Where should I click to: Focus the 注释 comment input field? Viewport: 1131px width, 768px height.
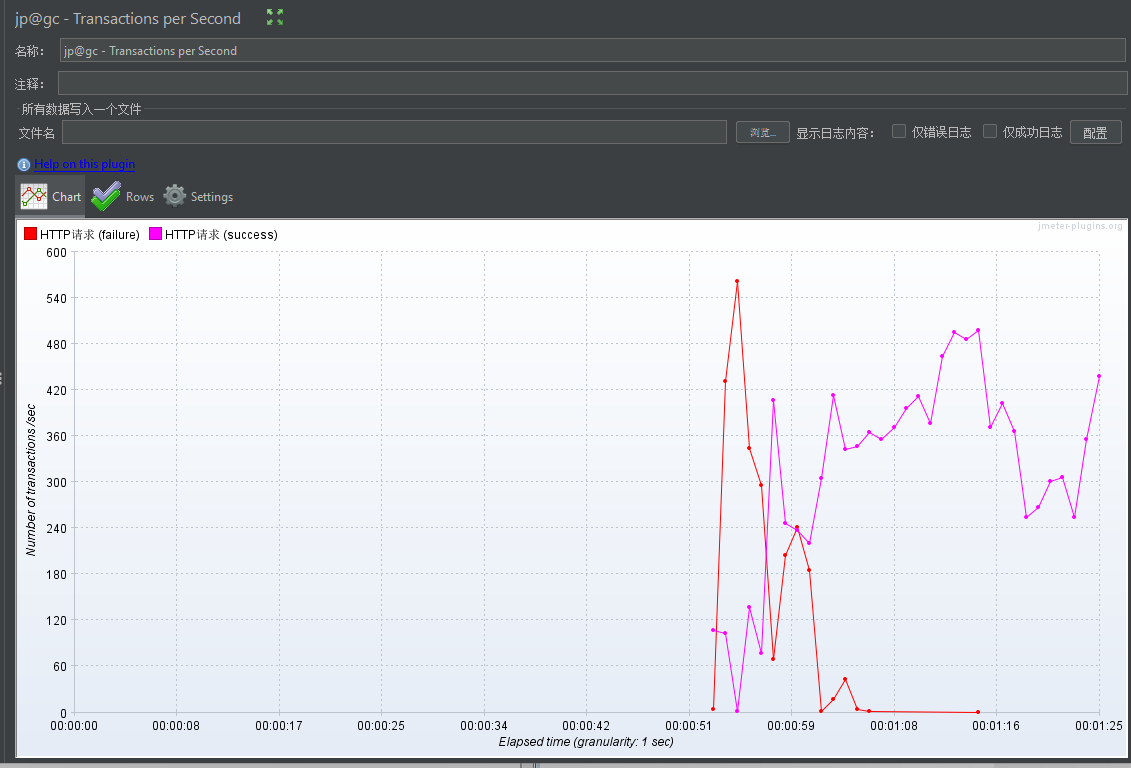coord(592,83)
